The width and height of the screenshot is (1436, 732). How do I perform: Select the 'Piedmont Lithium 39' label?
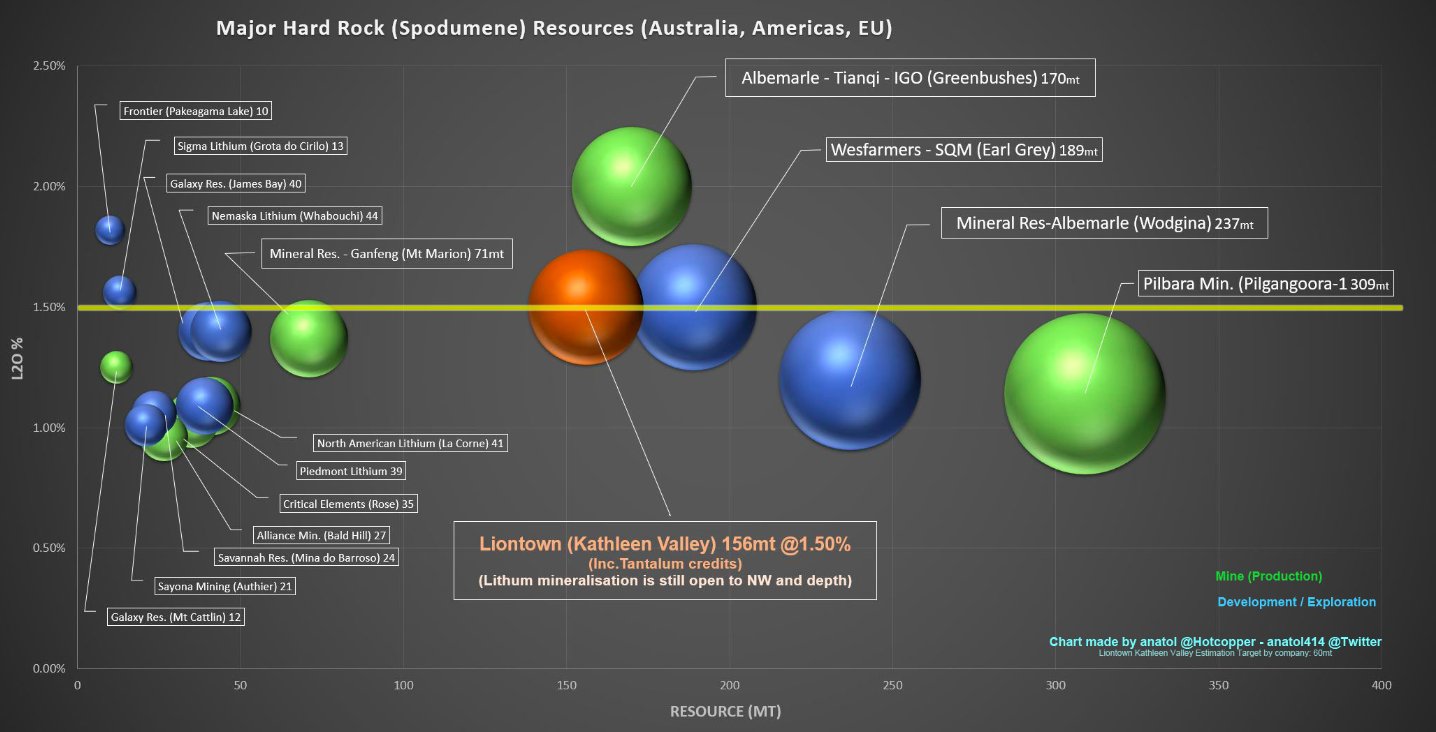tap(351, 470)
